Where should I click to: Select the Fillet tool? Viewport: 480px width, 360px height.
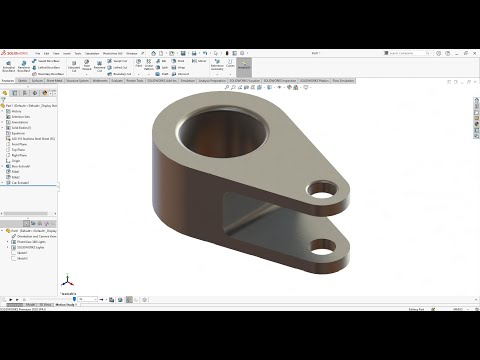point(139,63)
